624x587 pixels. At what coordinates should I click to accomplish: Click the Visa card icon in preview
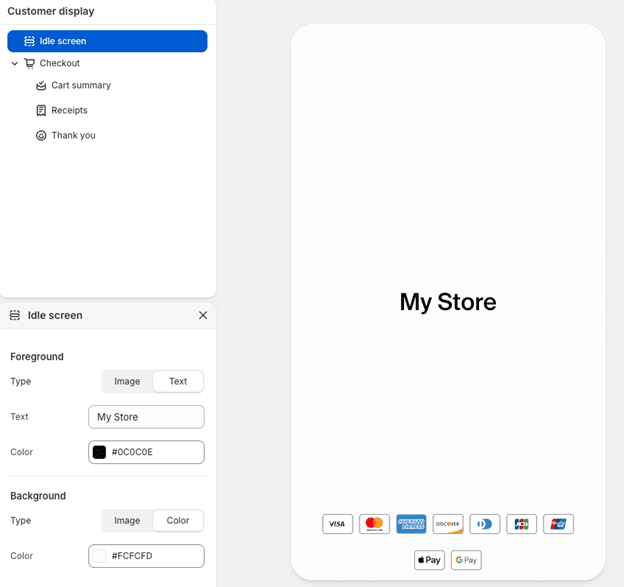[337, 524]
